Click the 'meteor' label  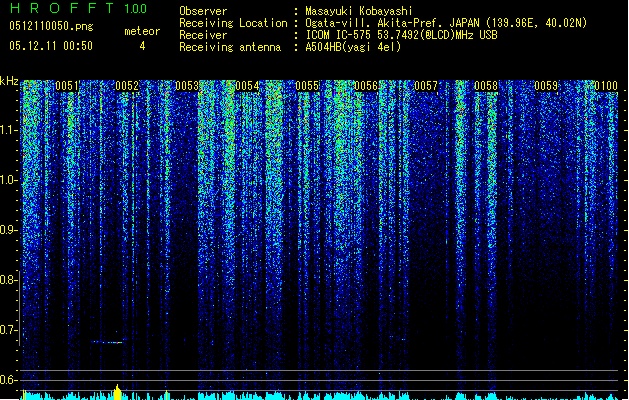pos(142,31)
